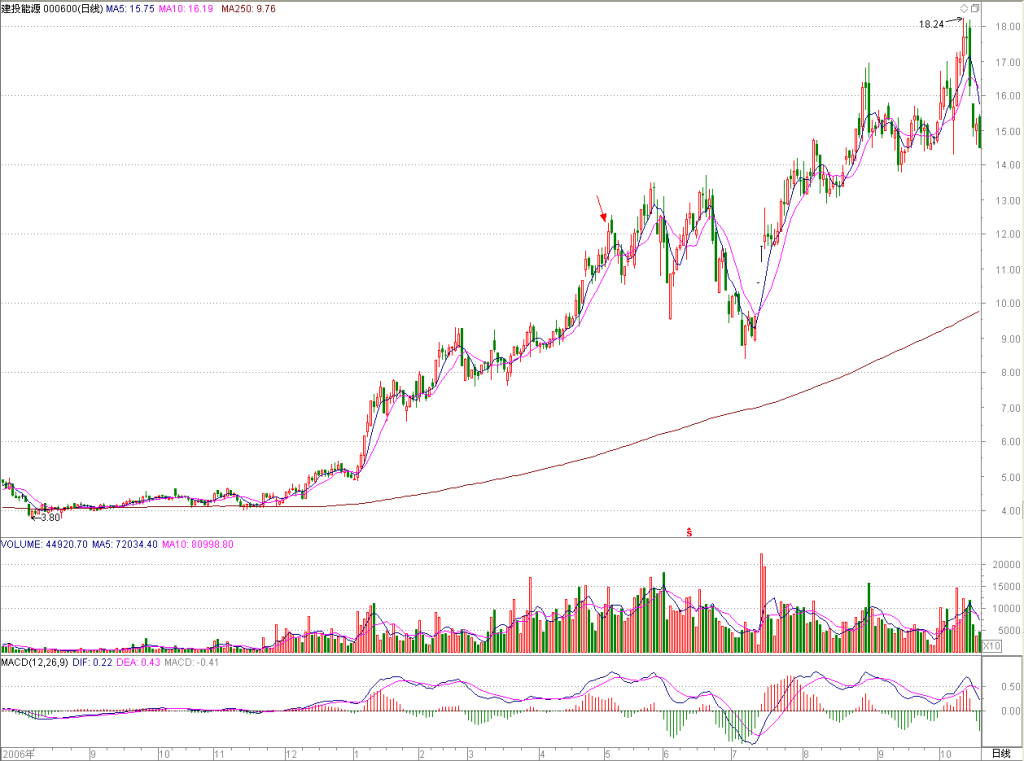The height and width of the screenshot is (761, 1024).
Task: Click the VOLUME: 44920.70 label
Action: pos(44,544)
